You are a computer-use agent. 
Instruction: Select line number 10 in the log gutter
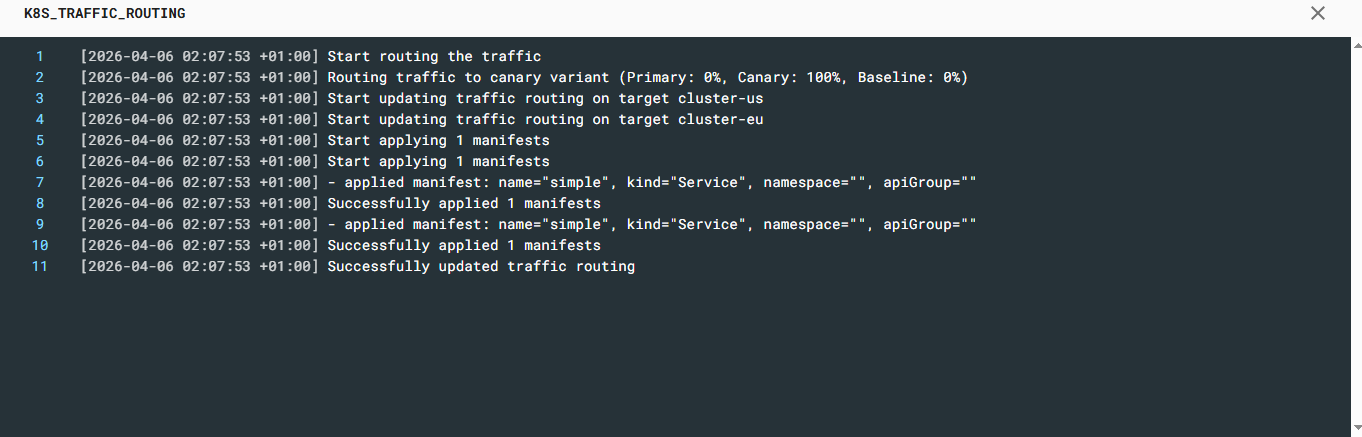click(x=40, y=245)
